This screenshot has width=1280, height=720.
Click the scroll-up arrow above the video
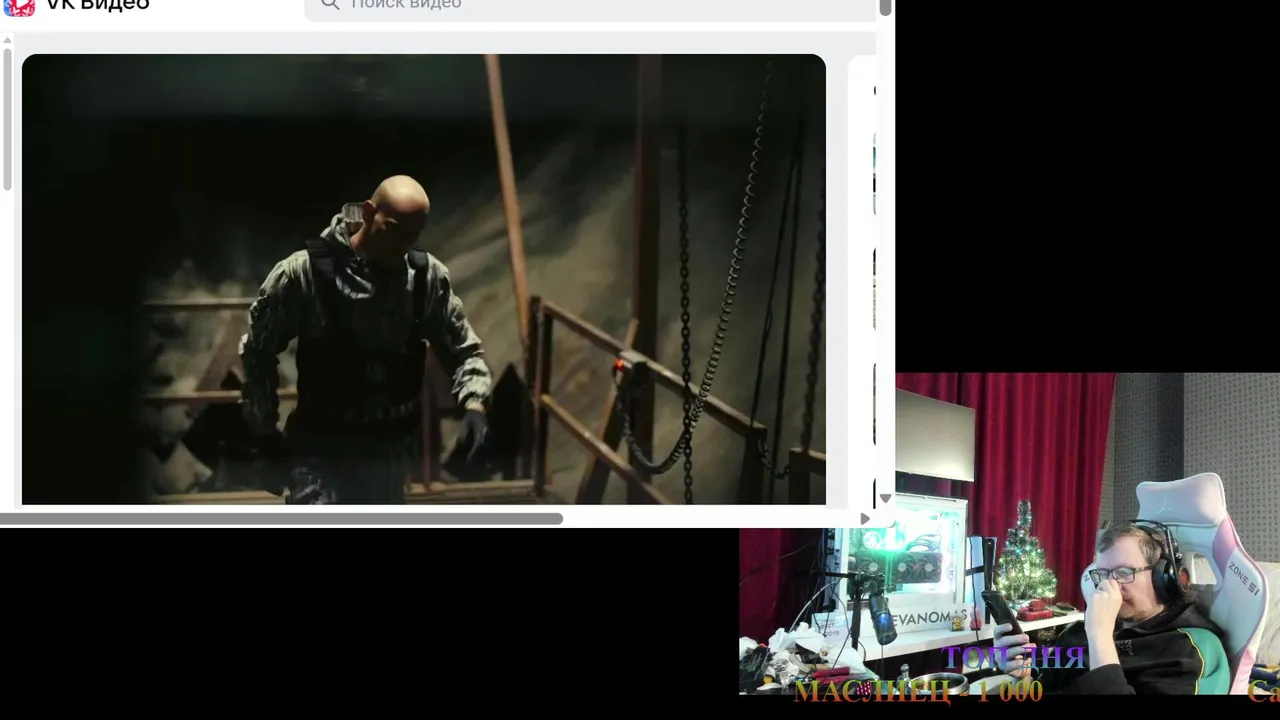8,41
